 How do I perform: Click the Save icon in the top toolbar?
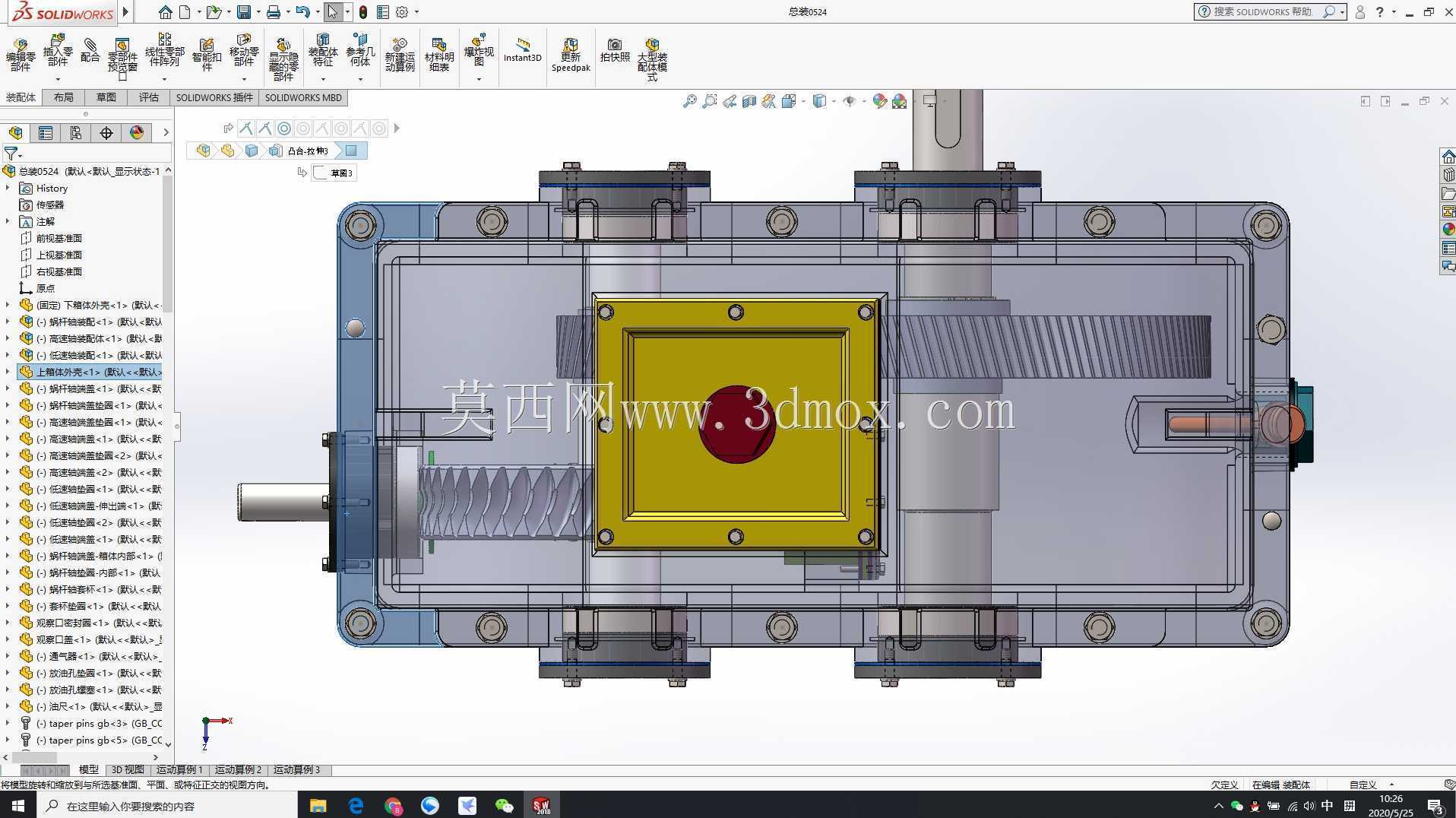[243, 12]
